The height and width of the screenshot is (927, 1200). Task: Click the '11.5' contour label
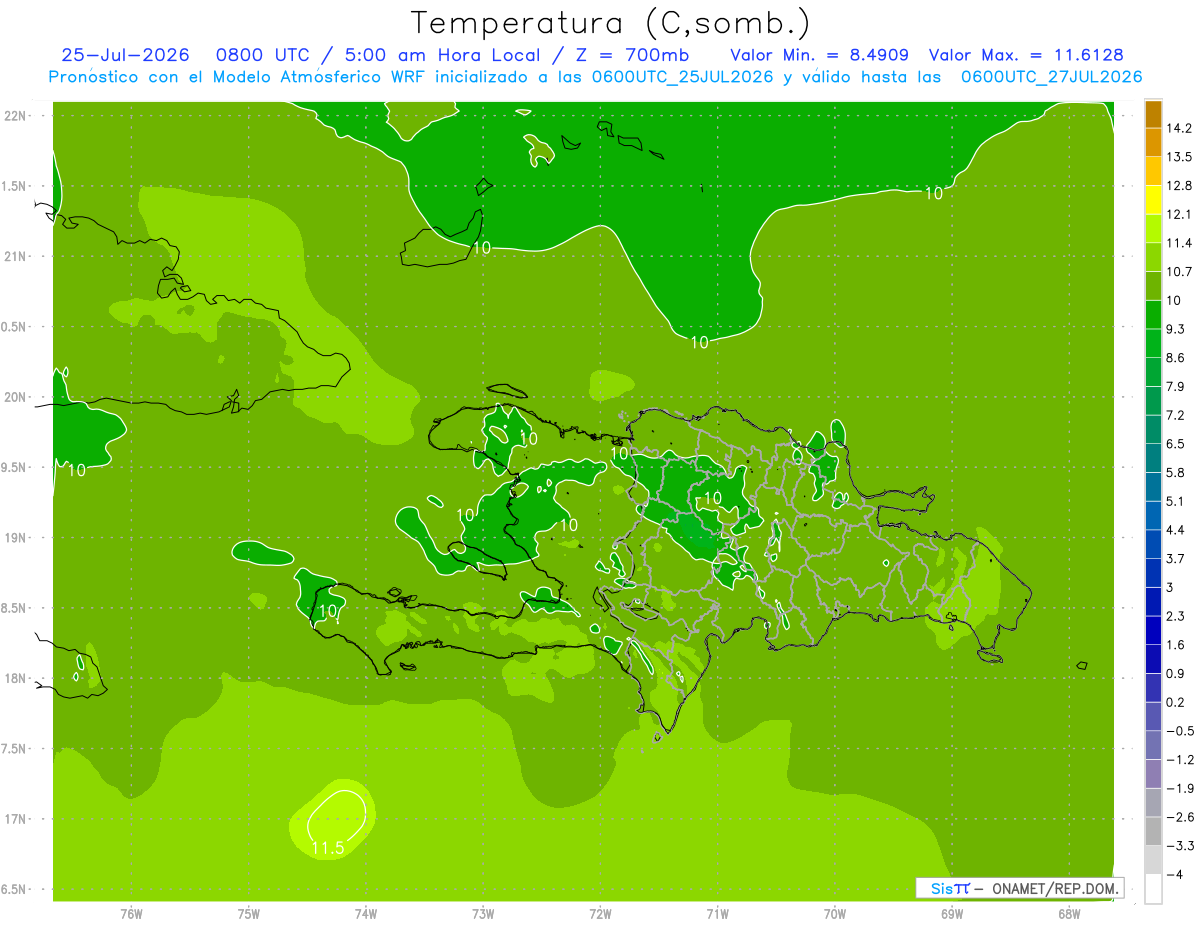(x=328, y=848)
